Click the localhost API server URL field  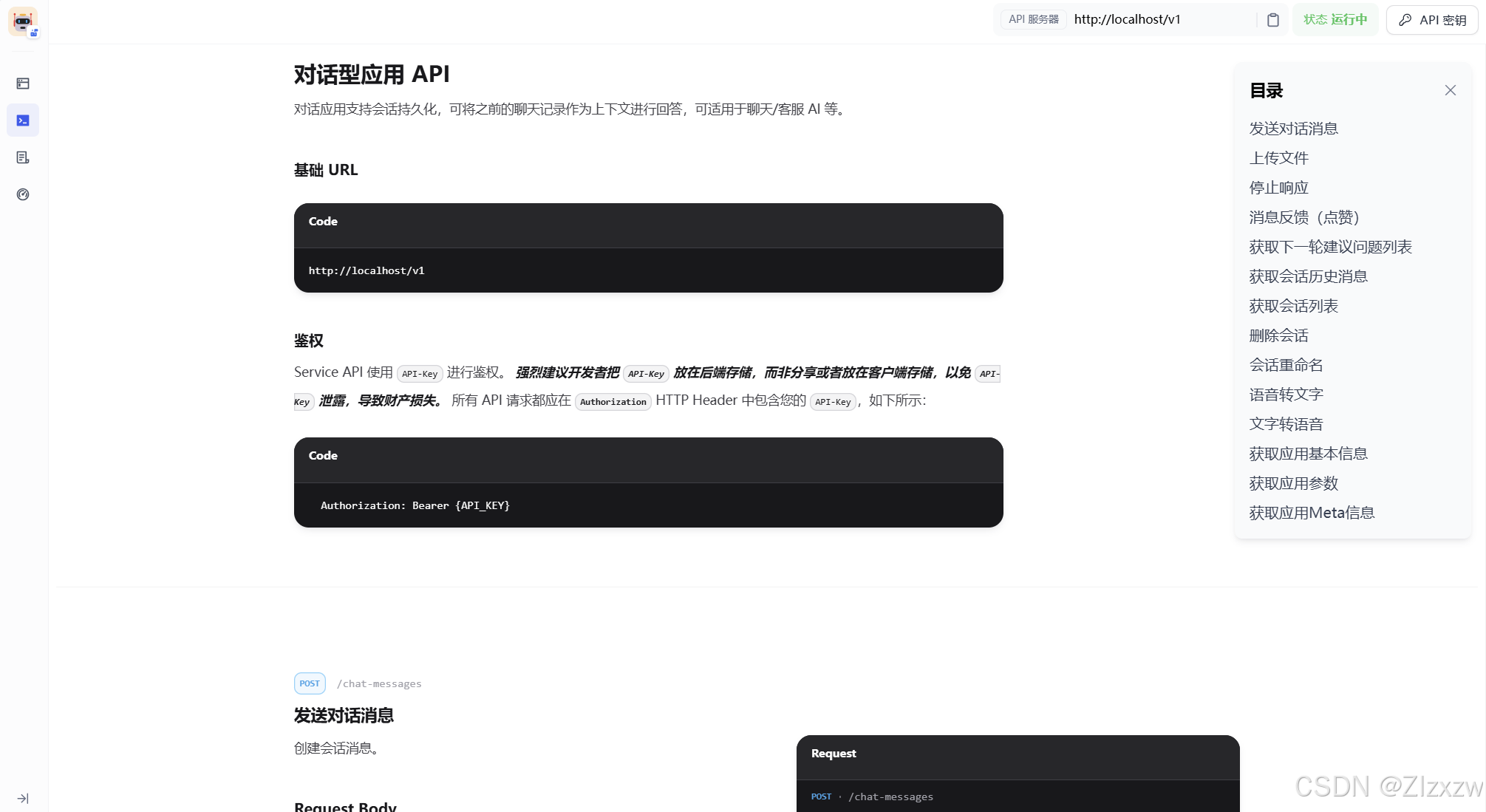pyautogui.click(x=1160, y=20)
